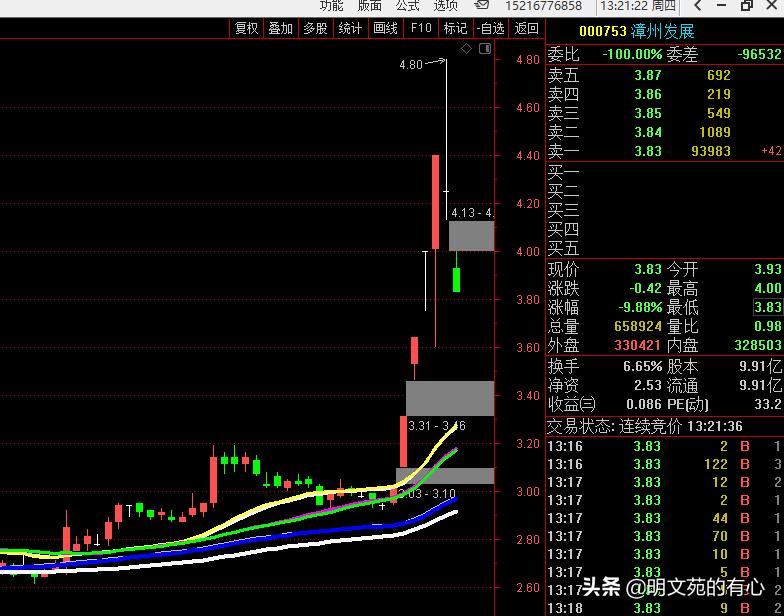The width and height of the screenshot is (784, 616).
Task: Click the 卖四 price 3.86
Action: [648, 94]
